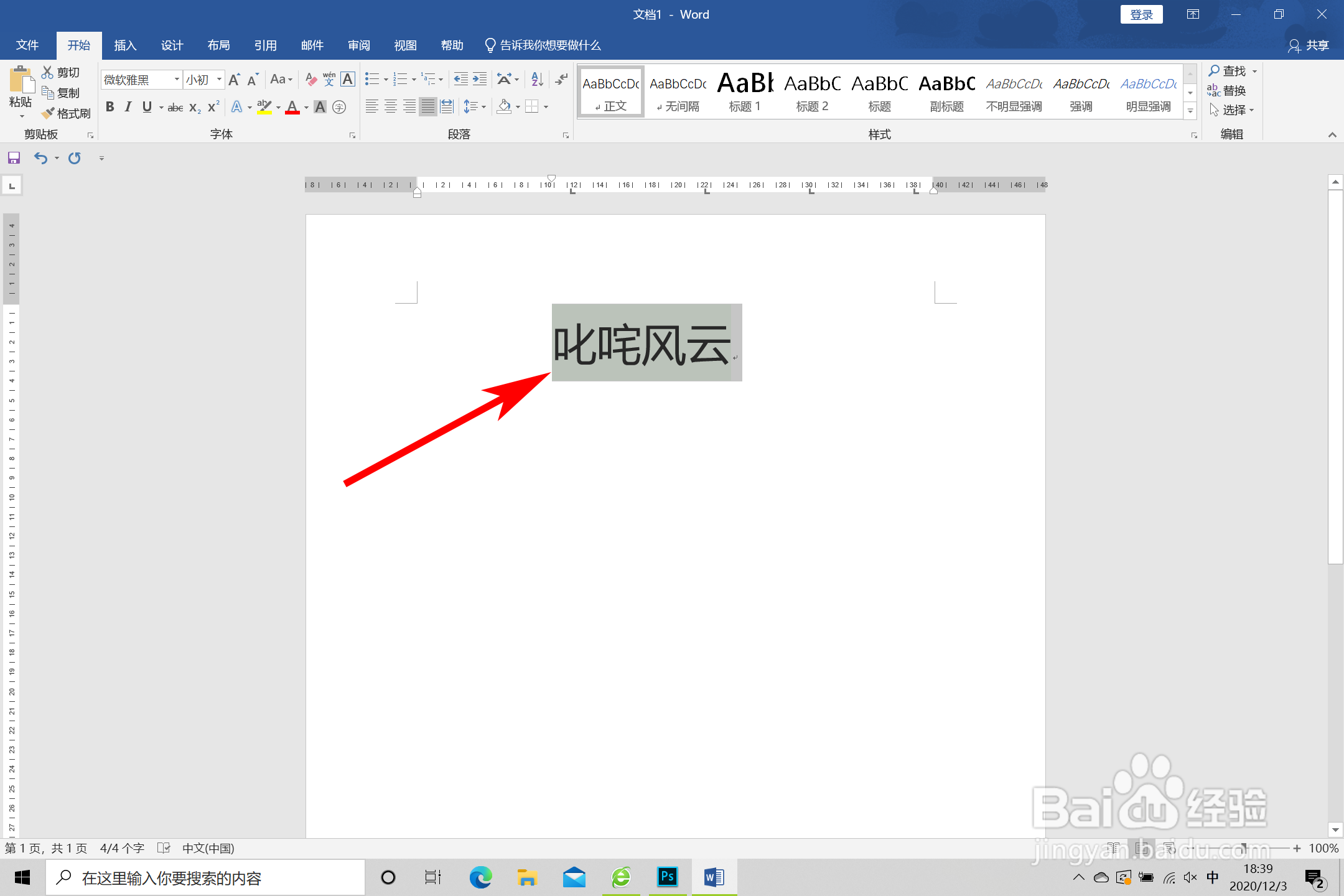The height and width of the screenshot is (896, 1344).
Task: Switch to the 布局 Layout tab
Action: pyautogui.click(x=218, y=45)
